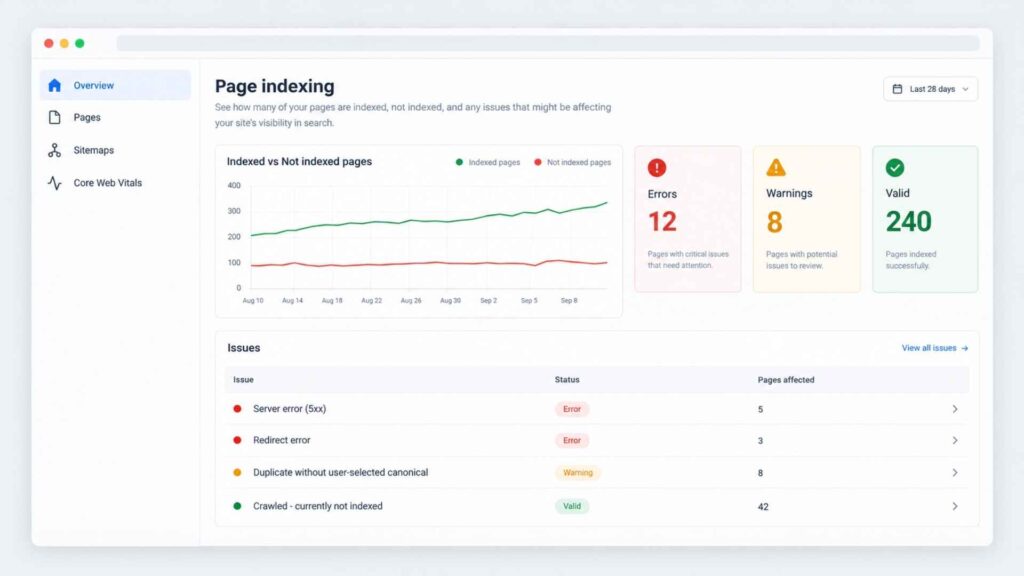
Task: Expand the Duplicate without user-selected canonical chevron
Action: pyautogui.click(x=955, y=472)
